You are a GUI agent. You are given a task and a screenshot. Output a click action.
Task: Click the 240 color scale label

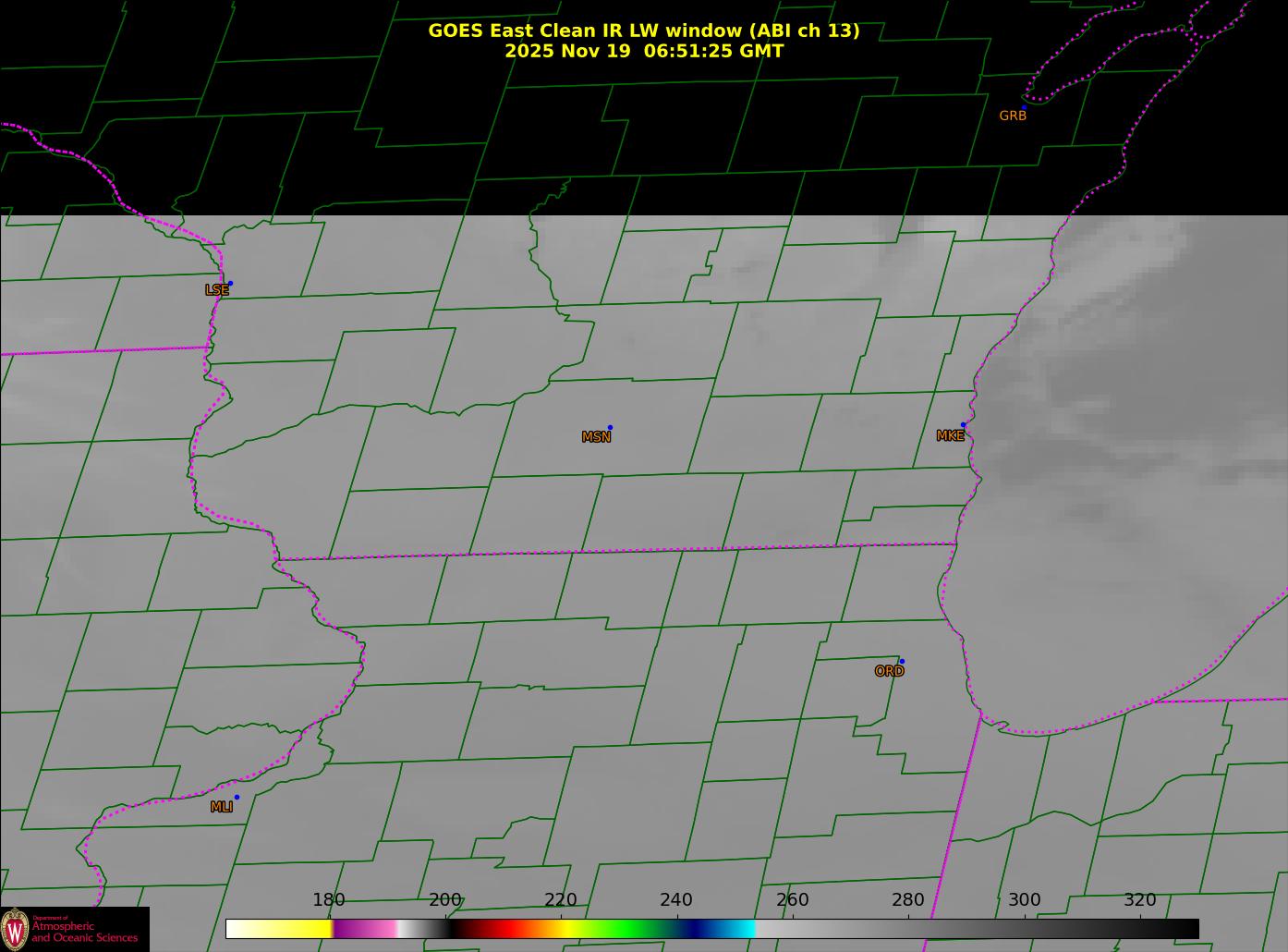[676, 900]
